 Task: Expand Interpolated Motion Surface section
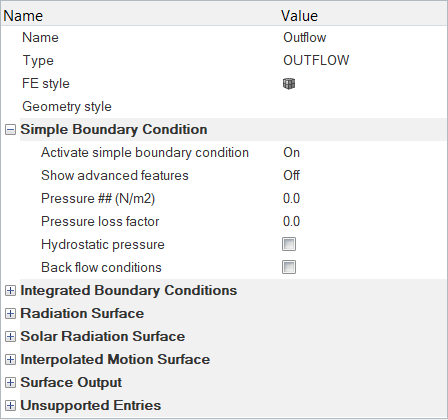[10, 360]
